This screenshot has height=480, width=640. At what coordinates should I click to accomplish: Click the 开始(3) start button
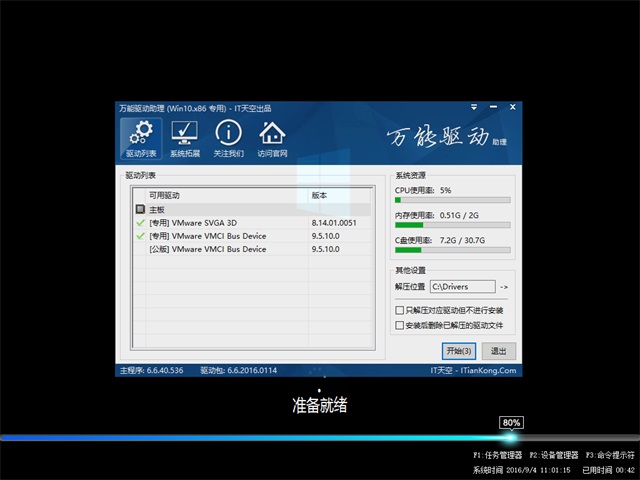click(458, 351)
